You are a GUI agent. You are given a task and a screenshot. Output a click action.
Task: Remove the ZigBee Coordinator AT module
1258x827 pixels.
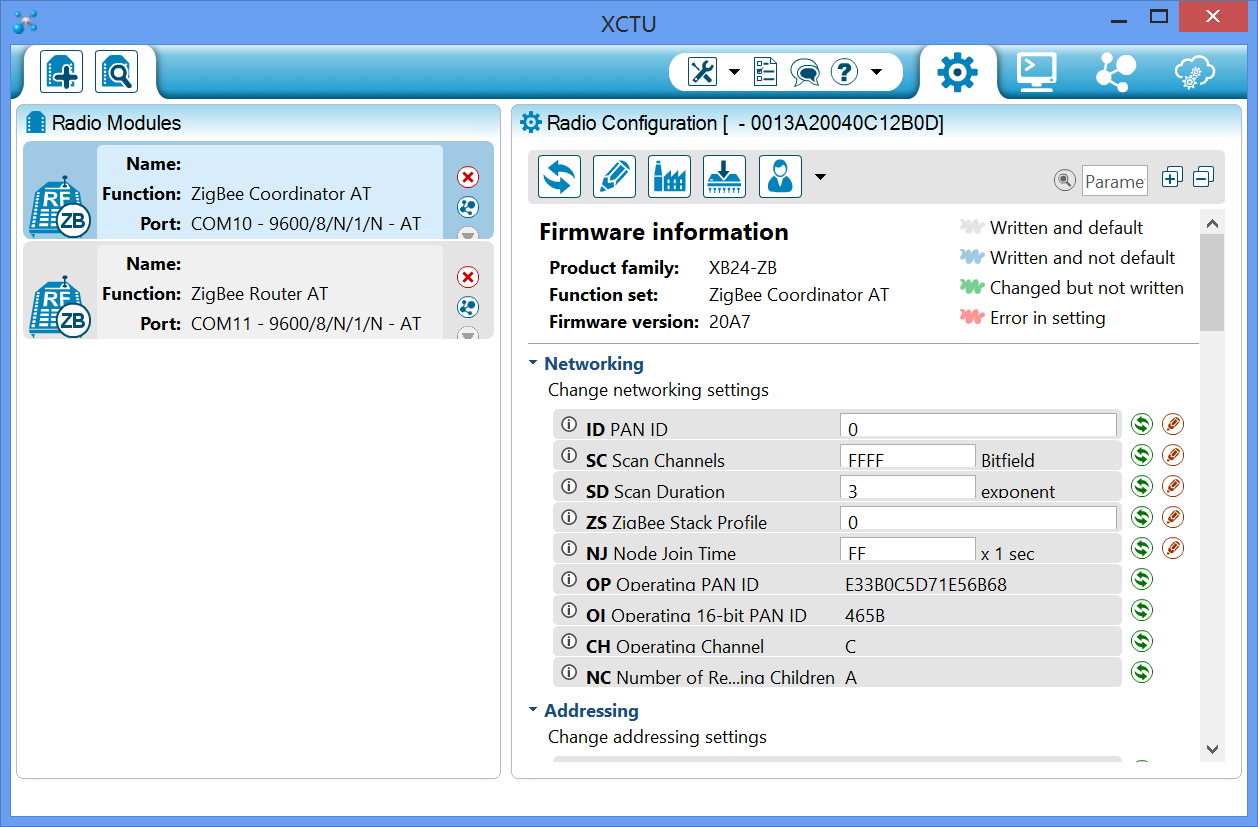point(468,177)
